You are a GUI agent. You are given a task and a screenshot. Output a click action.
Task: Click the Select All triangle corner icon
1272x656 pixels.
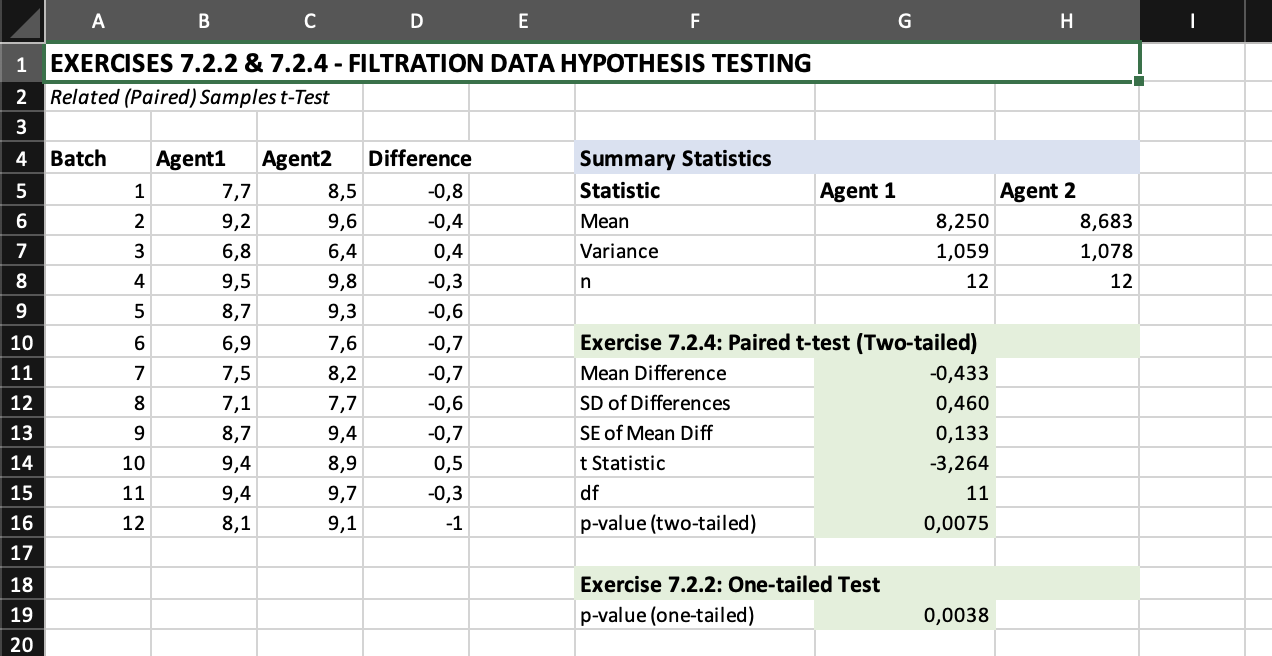[x=20, y=20]
